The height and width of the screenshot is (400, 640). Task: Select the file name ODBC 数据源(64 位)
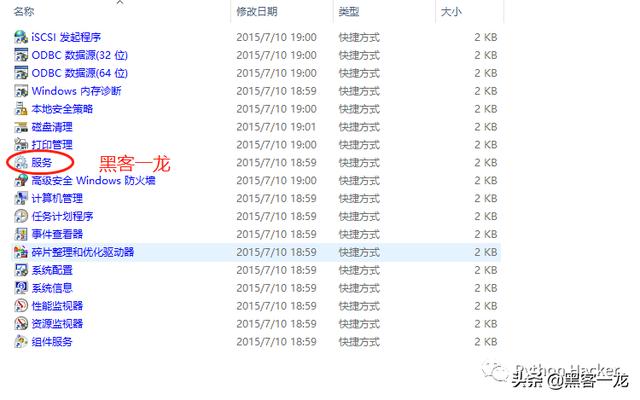click(80, 73)
